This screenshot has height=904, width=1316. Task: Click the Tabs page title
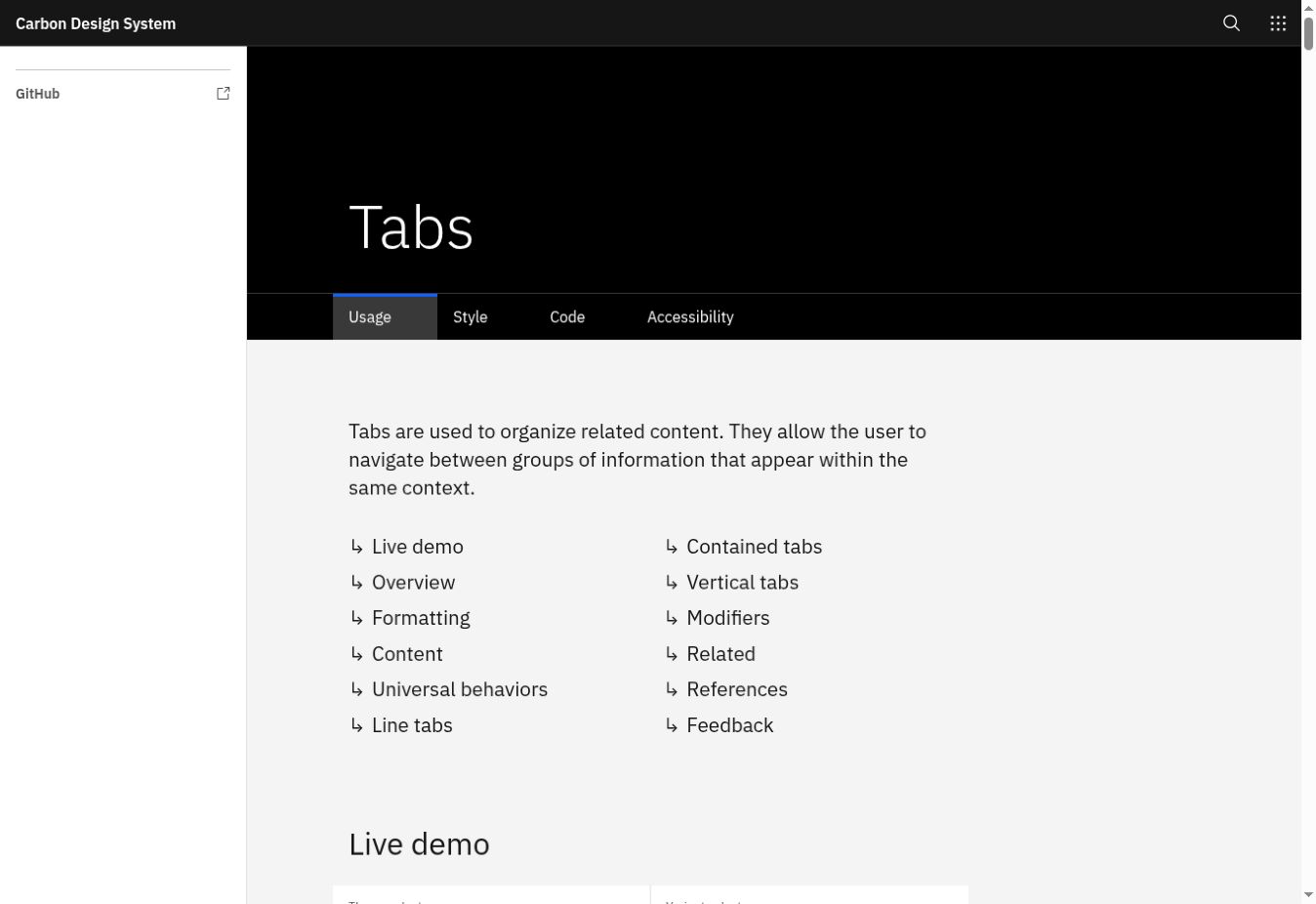pyautogui.click(x=411, y=227)
